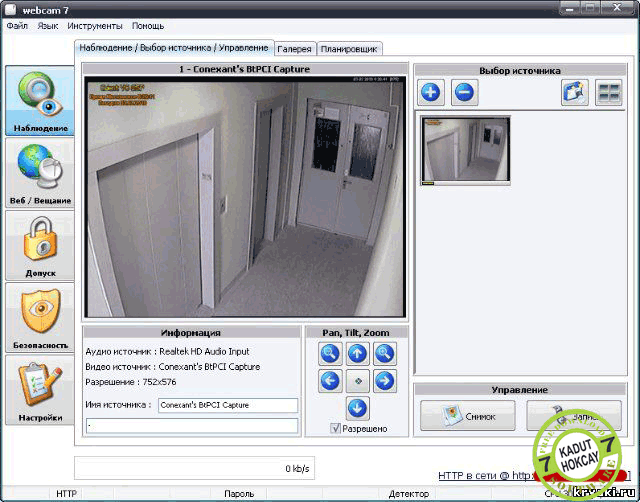Take a snapshot with the Снимок button

[x=468, y=416]
